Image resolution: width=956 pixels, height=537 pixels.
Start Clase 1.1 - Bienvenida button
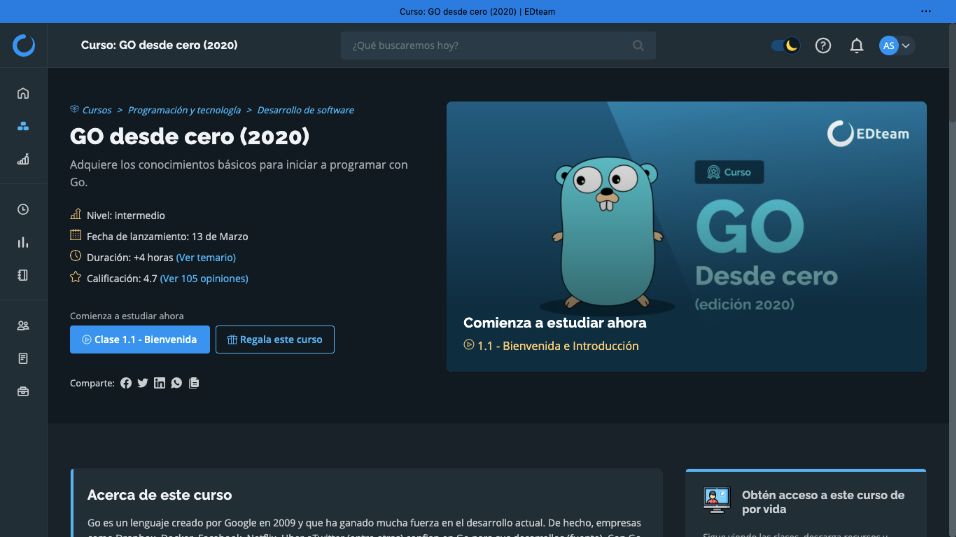(x=140, y=340)
